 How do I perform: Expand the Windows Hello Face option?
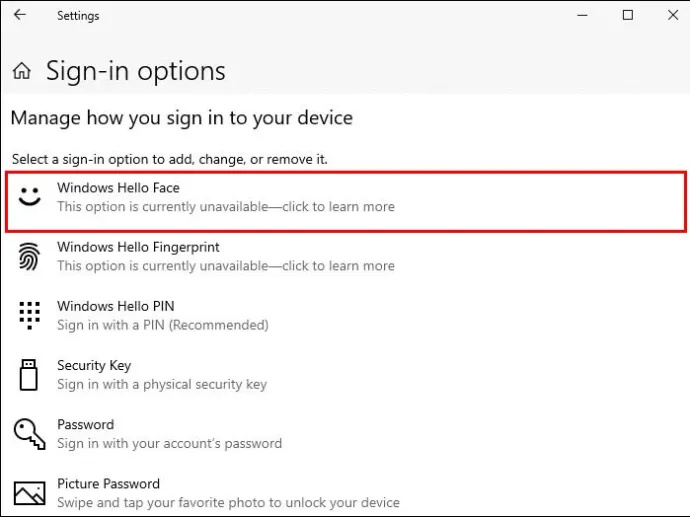pyautogui.click(x=346, y=202)
